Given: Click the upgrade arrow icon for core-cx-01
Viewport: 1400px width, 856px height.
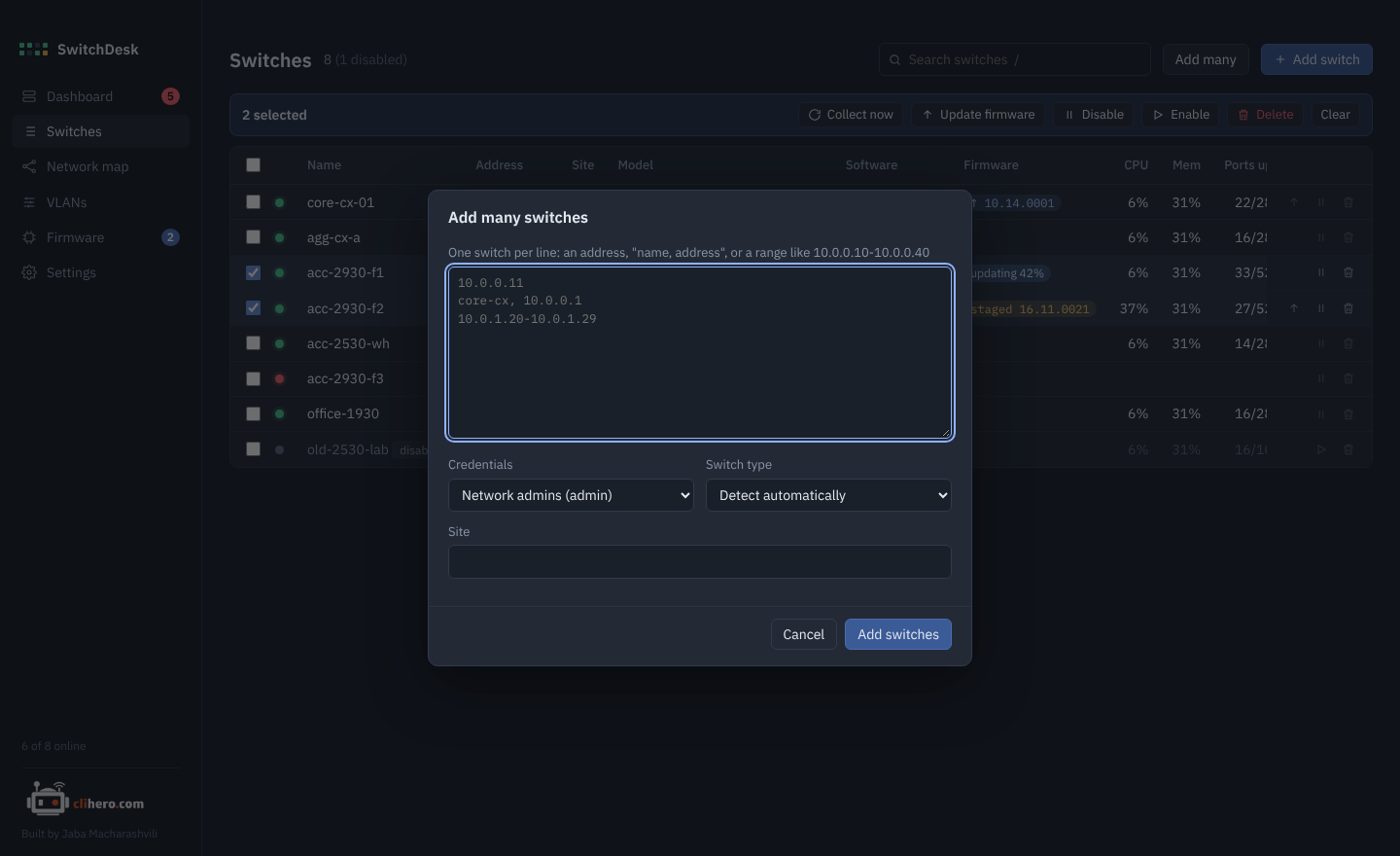Looking at the screenshot, I should point(1294,202).
